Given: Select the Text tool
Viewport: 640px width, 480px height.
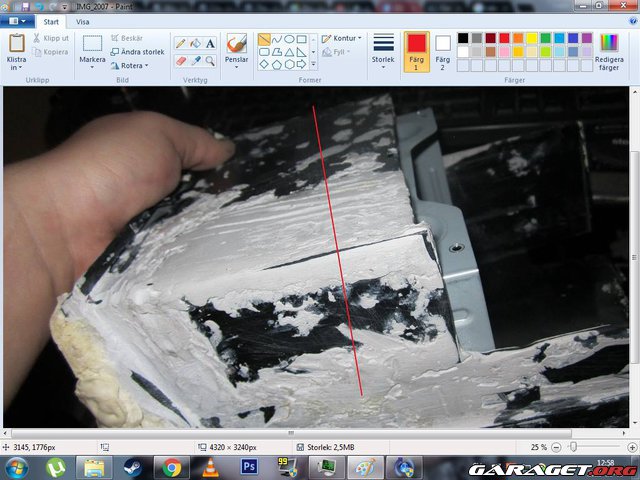Looking at the screenshot, I should pyautogui.click(x=210, y=43).
